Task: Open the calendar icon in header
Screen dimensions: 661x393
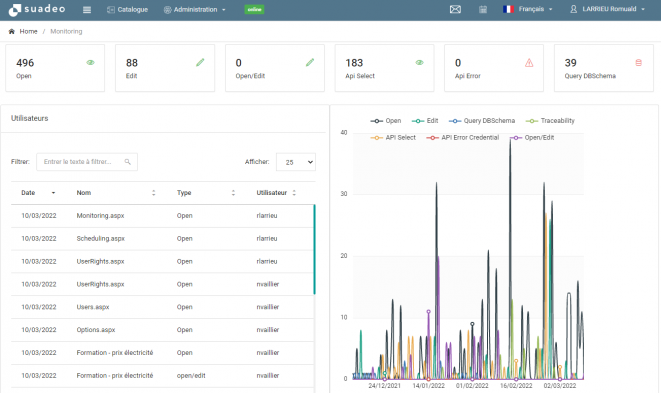Action: 483,9
